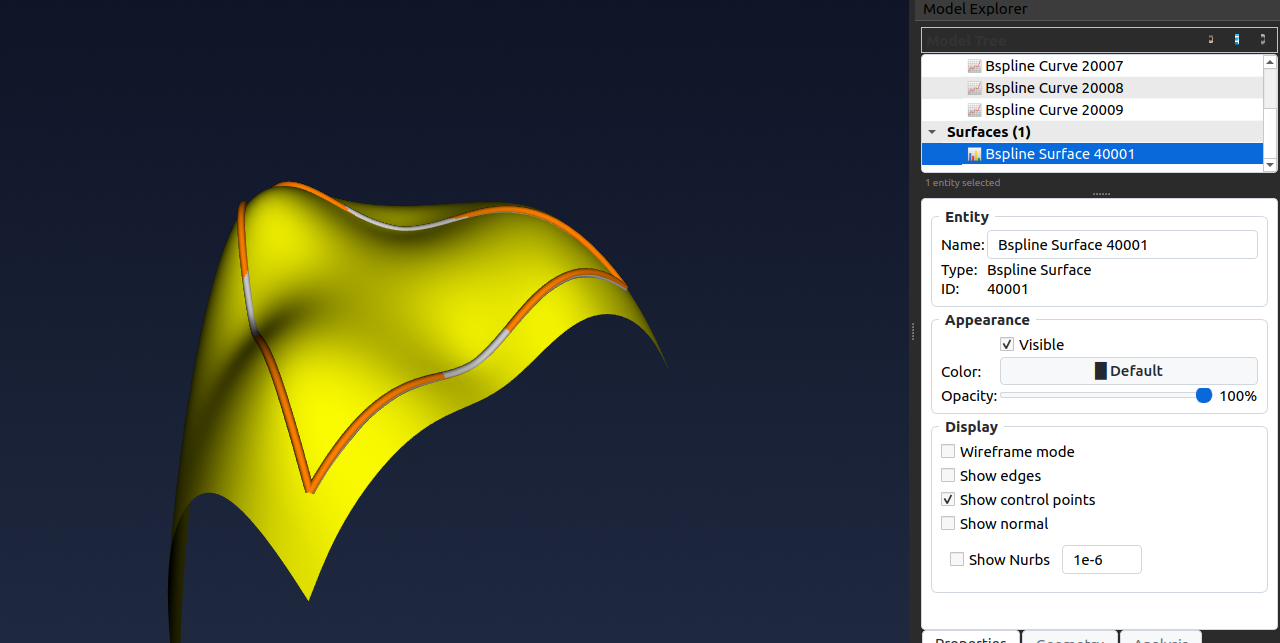The height and width of the screenshot is (643, 1280).
Task: Open the Analysis tab
Action: click(x=1160, y=639)
